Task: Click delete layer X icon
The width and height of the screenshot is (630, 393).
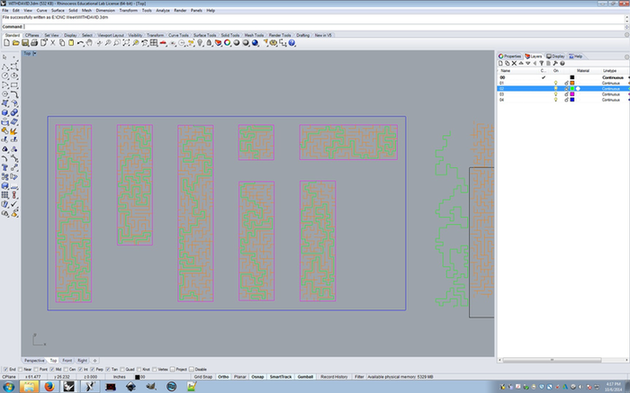Action: (514, 63)
